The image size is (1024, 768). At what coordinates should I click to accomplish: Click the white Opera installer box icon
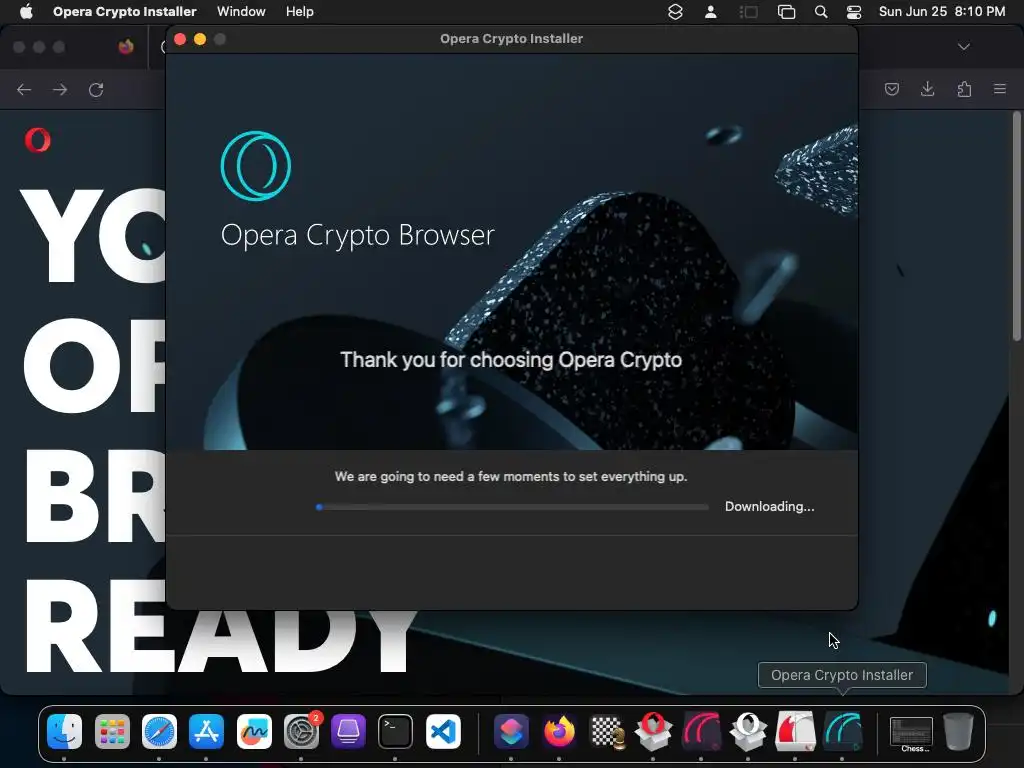[748, 731]
